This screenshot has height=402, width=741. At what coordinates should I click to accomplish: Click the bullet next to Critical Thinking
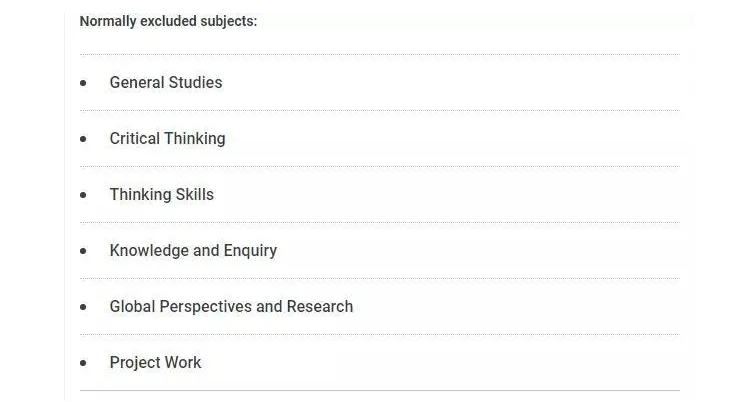click(x=84, y=139)
